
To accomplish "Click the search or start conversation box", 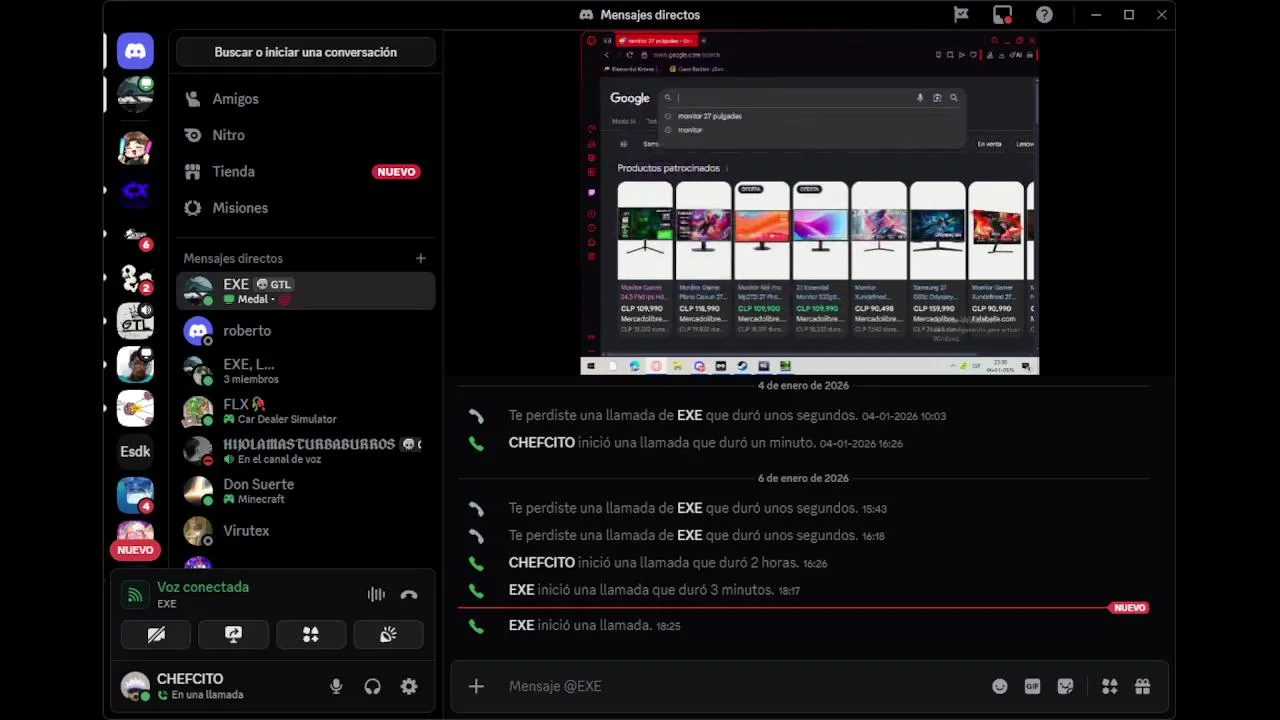I will [305, 52].
